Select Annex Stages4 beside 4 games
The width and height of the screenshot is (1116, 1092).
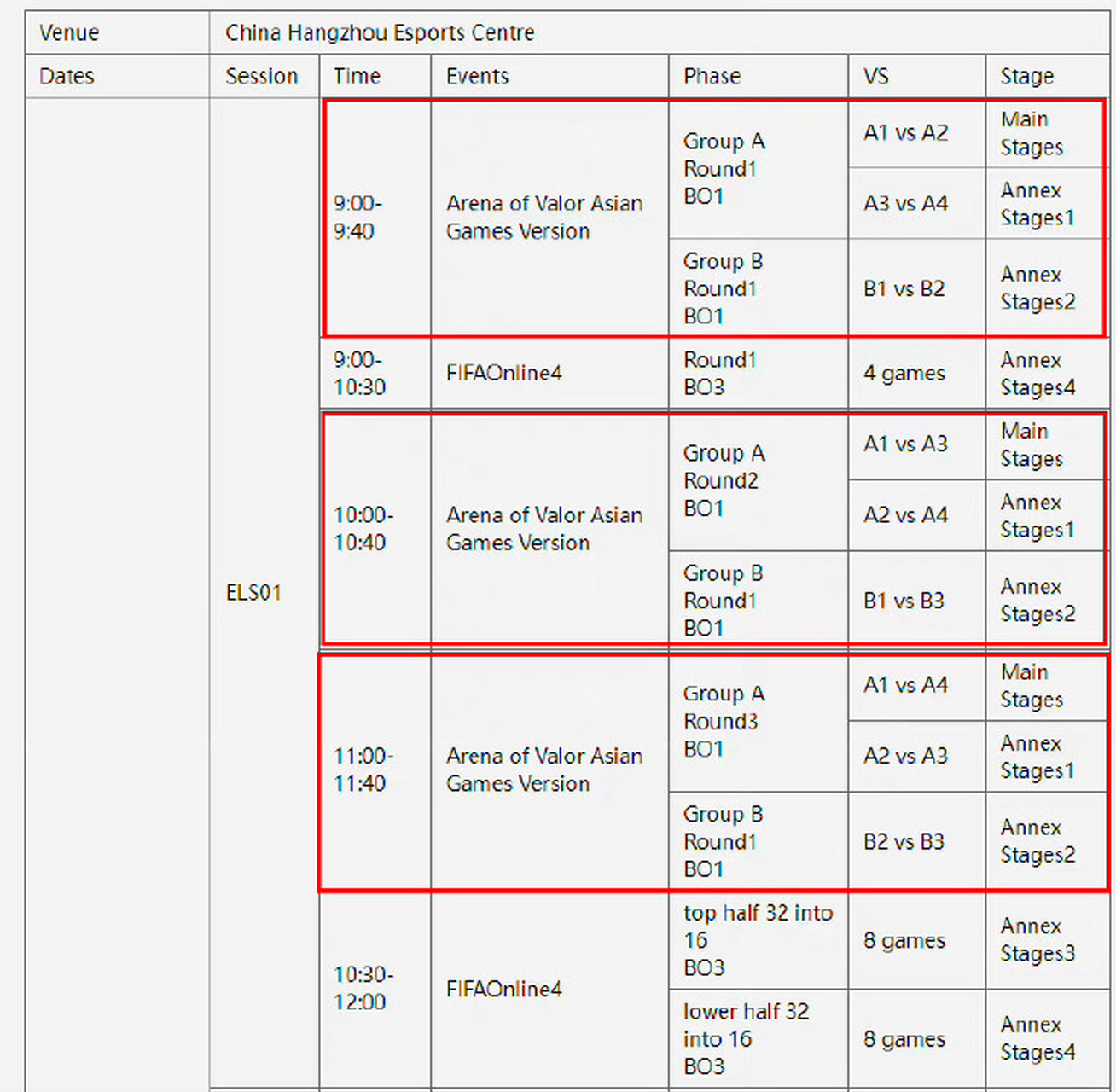1049,374
